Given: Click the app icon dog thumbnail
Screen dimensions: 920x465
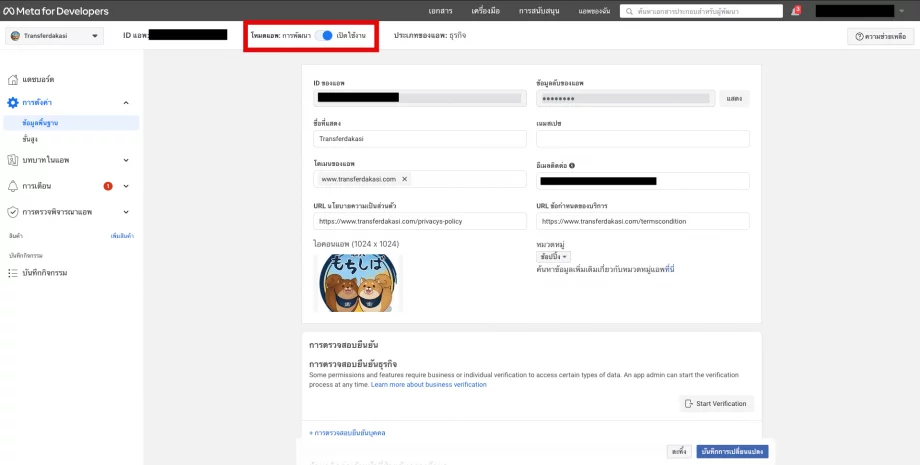Looking at the screenshot, I should pyautogui.click(x=358, y=283).
